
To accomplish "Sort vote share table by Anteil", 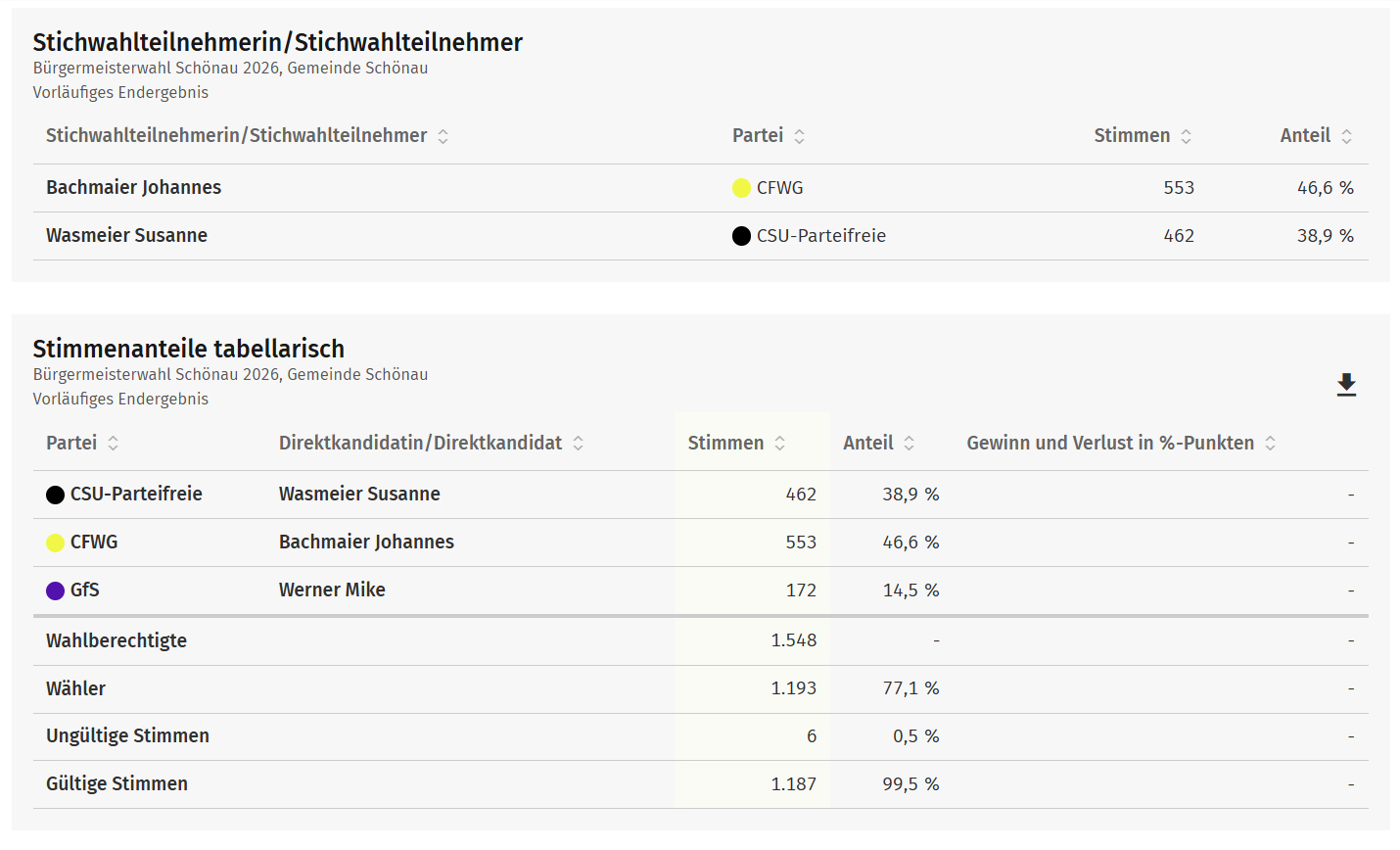I will coord(909,444).
